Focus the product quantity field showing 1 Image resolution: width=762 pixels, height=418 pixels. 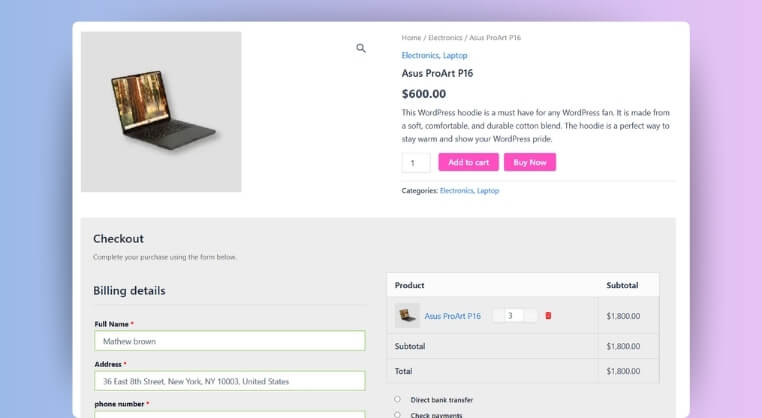click(x=416, y=163)
